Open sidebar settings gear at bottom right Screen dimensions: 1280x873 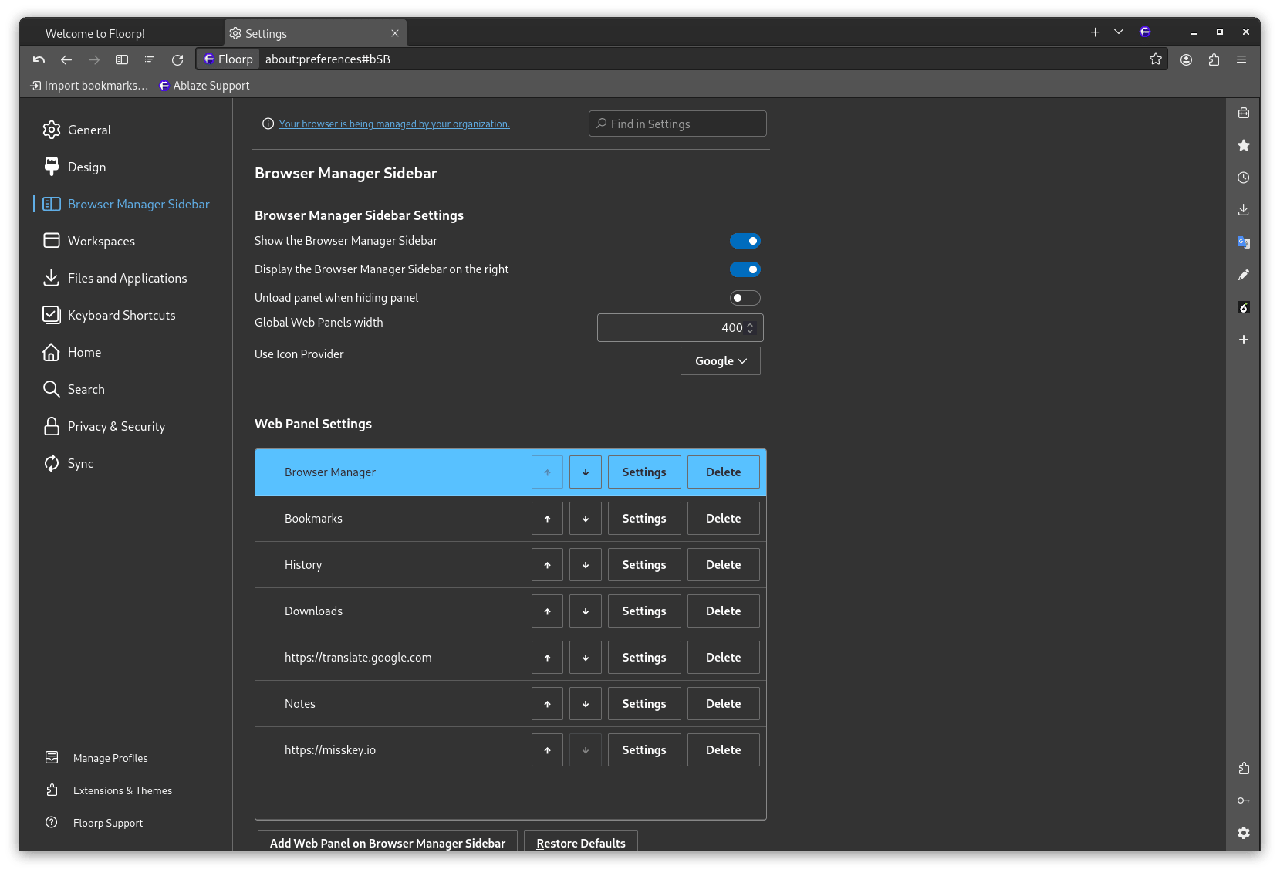(x=1243, y=833)
